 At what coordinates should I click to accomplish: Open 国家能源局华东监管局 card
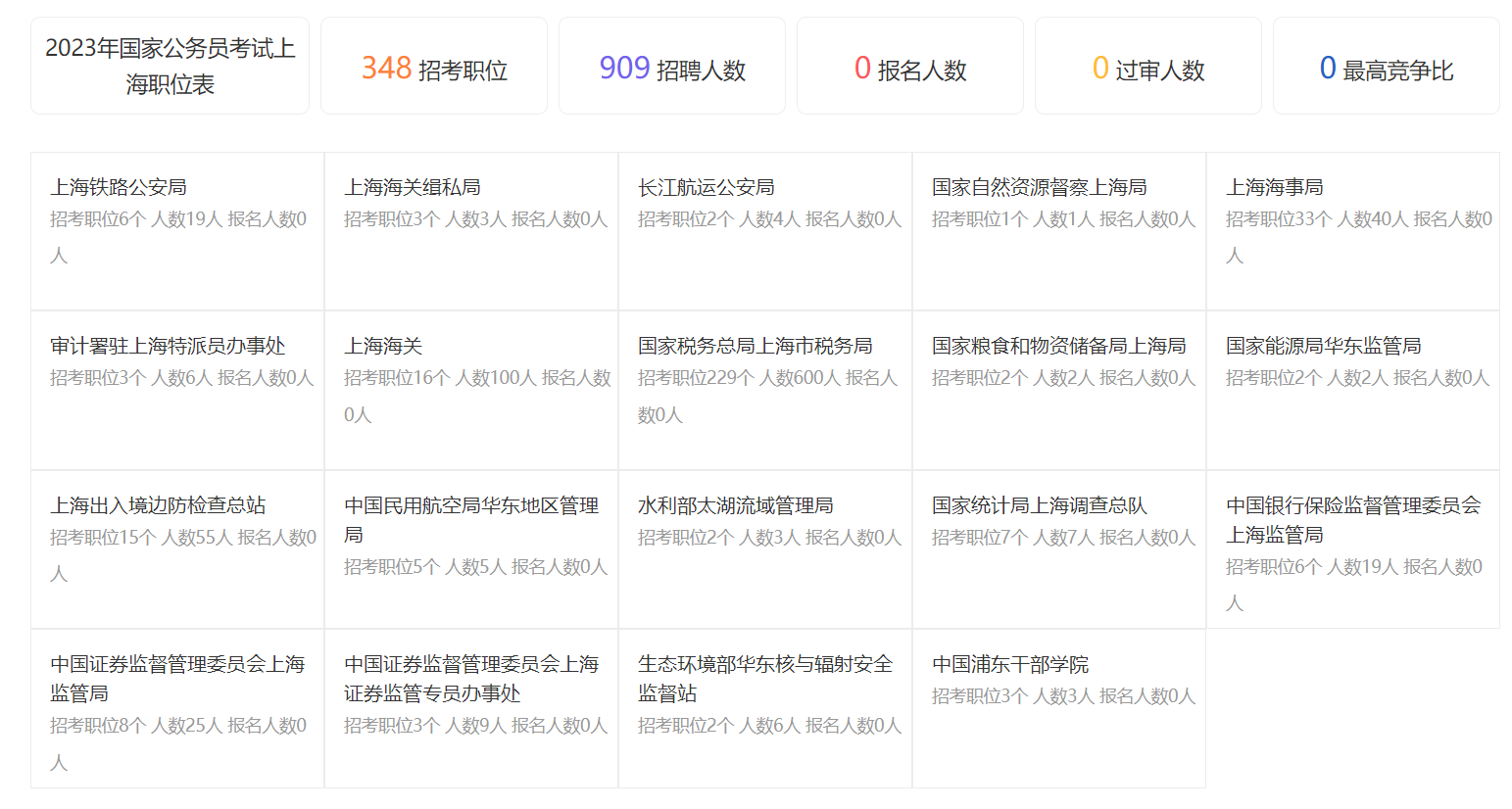click(1353, 391)
